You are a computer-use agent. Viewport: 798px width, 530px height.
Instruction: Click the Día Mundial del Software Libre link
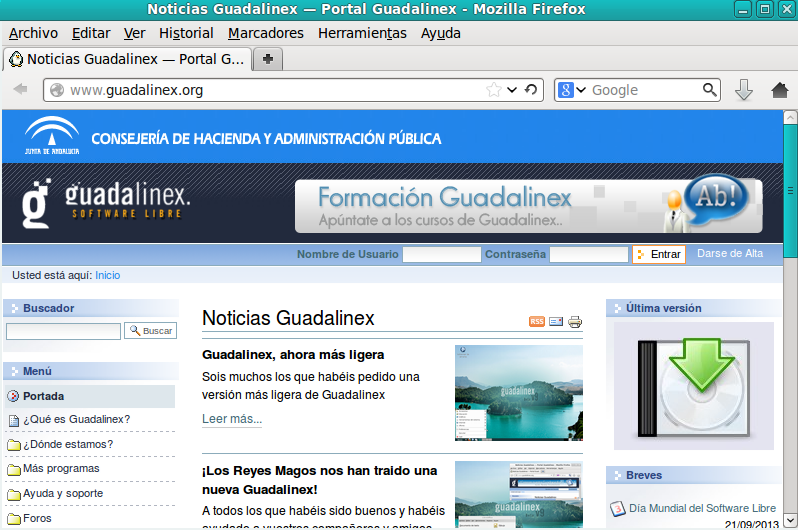(702, 508)
